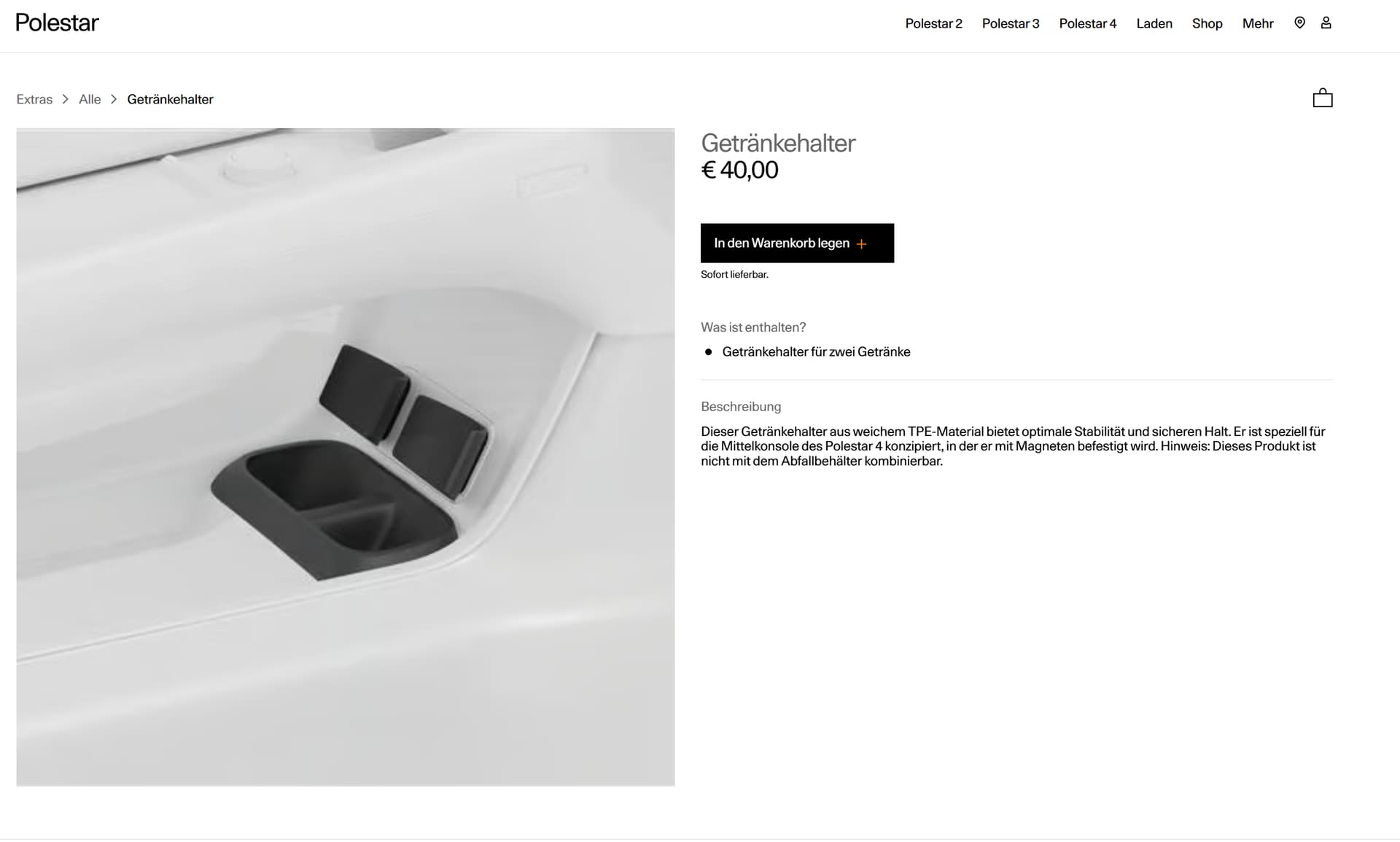Screen dimensions: 1400x842
Task: Navigate to Alle breadcrumb link
Action: click(90, 99)
